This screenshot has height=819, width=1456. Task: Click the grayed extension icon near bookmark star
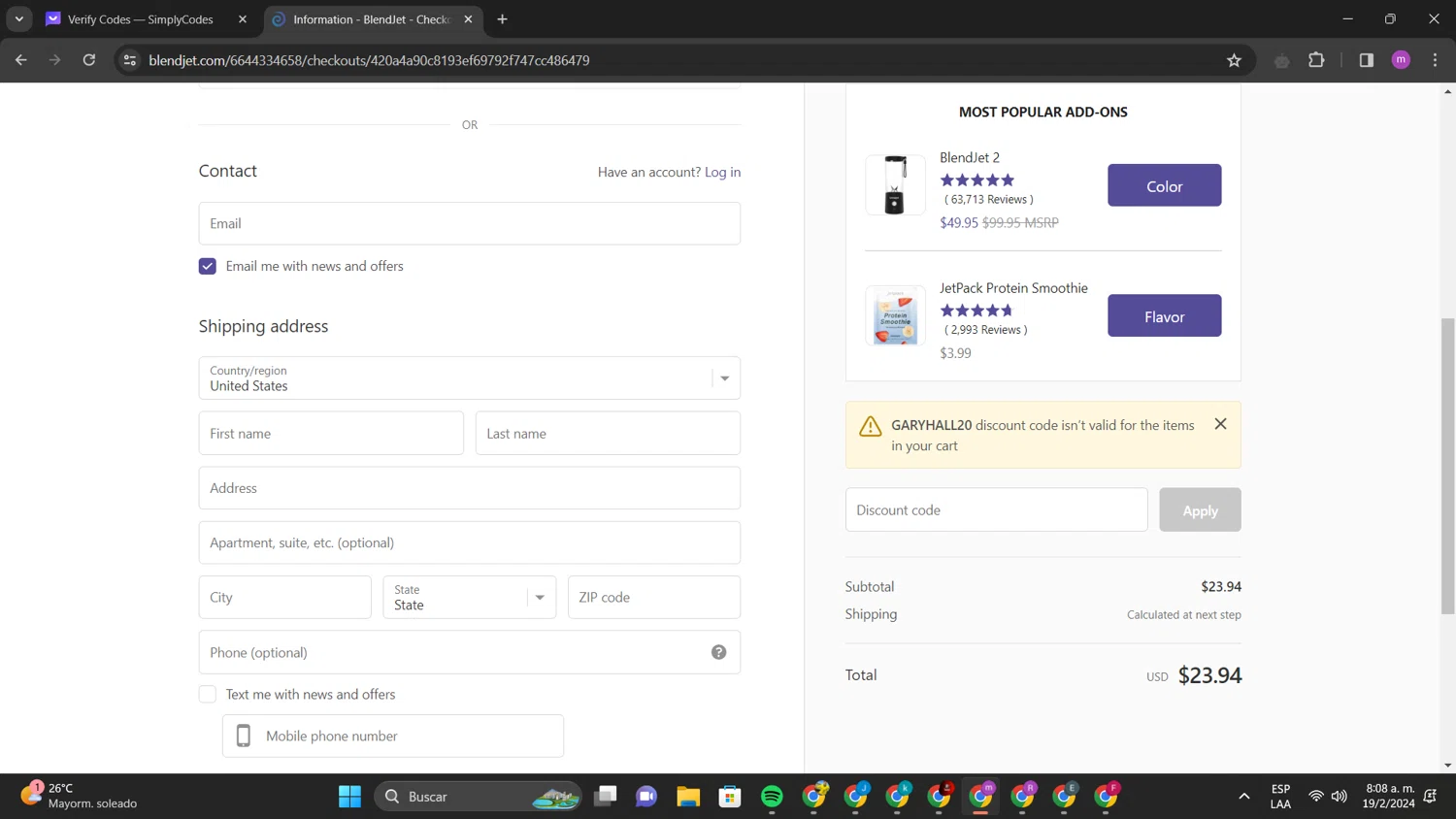click(x=1282, y=60)
